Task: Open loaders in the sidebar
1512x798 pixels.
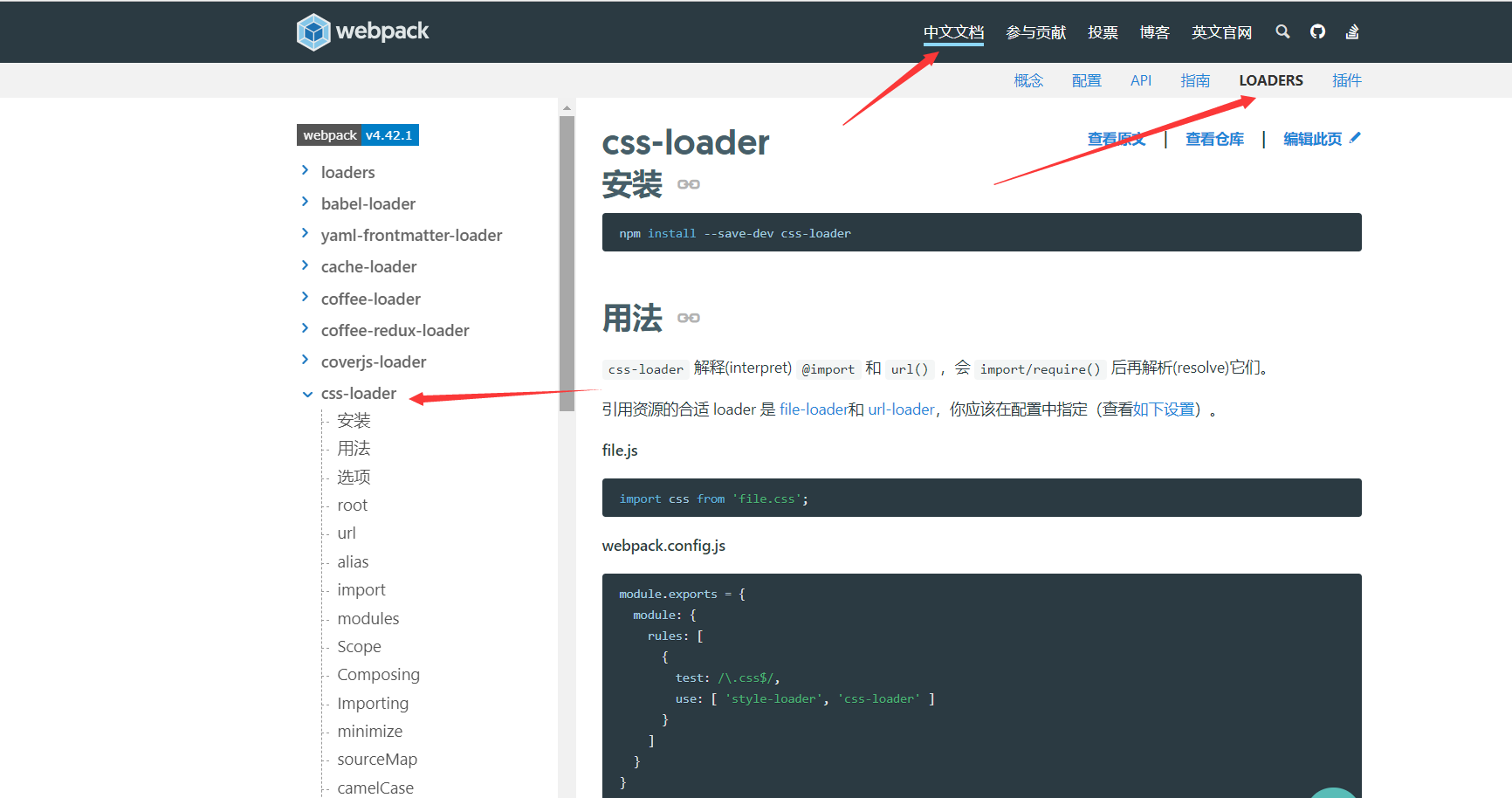Action: tap(348, 172)
